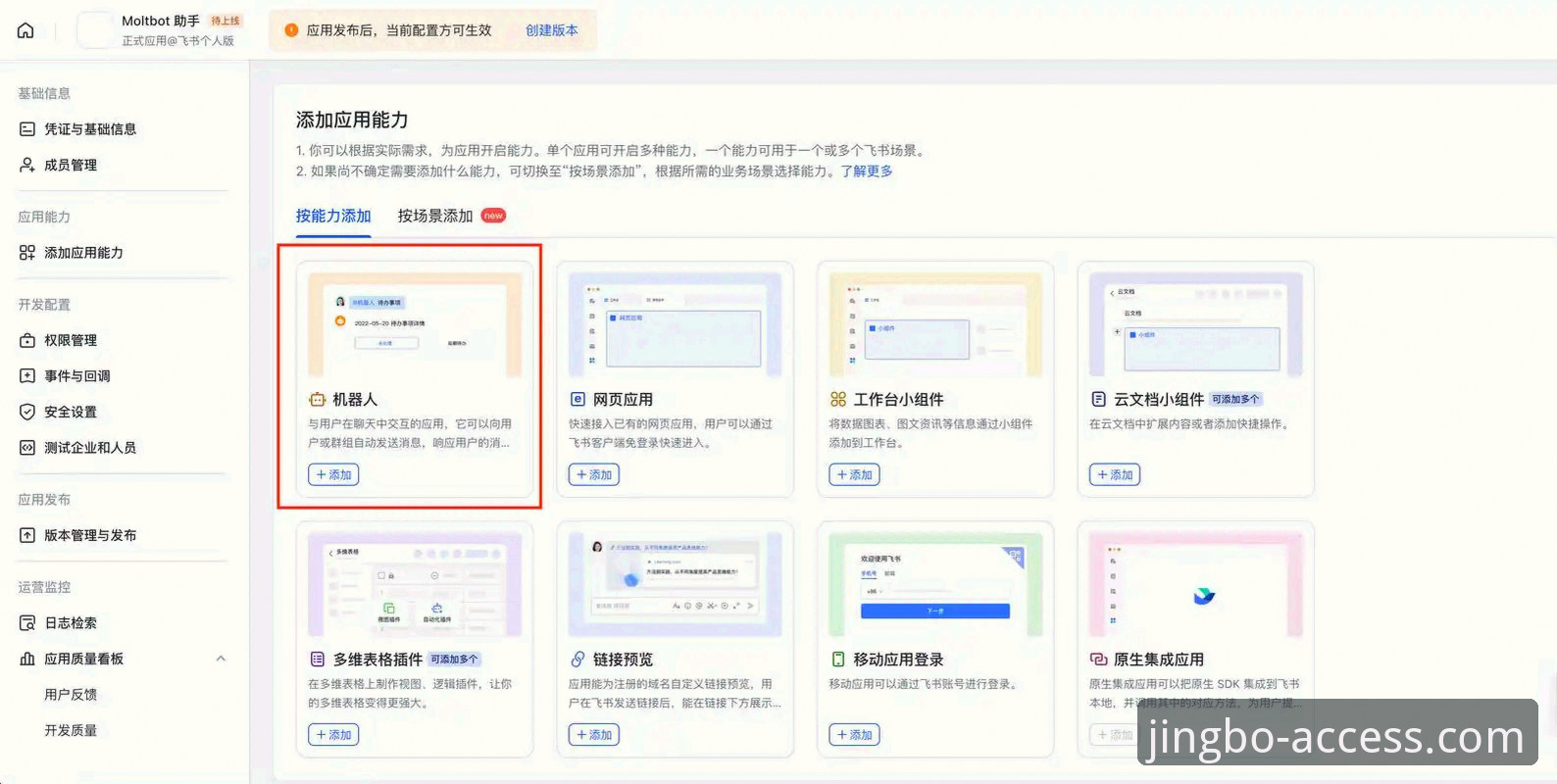Go to home via house icon
The height and width of the screenshot is (784, 1557).
click(x=25, y=30)
